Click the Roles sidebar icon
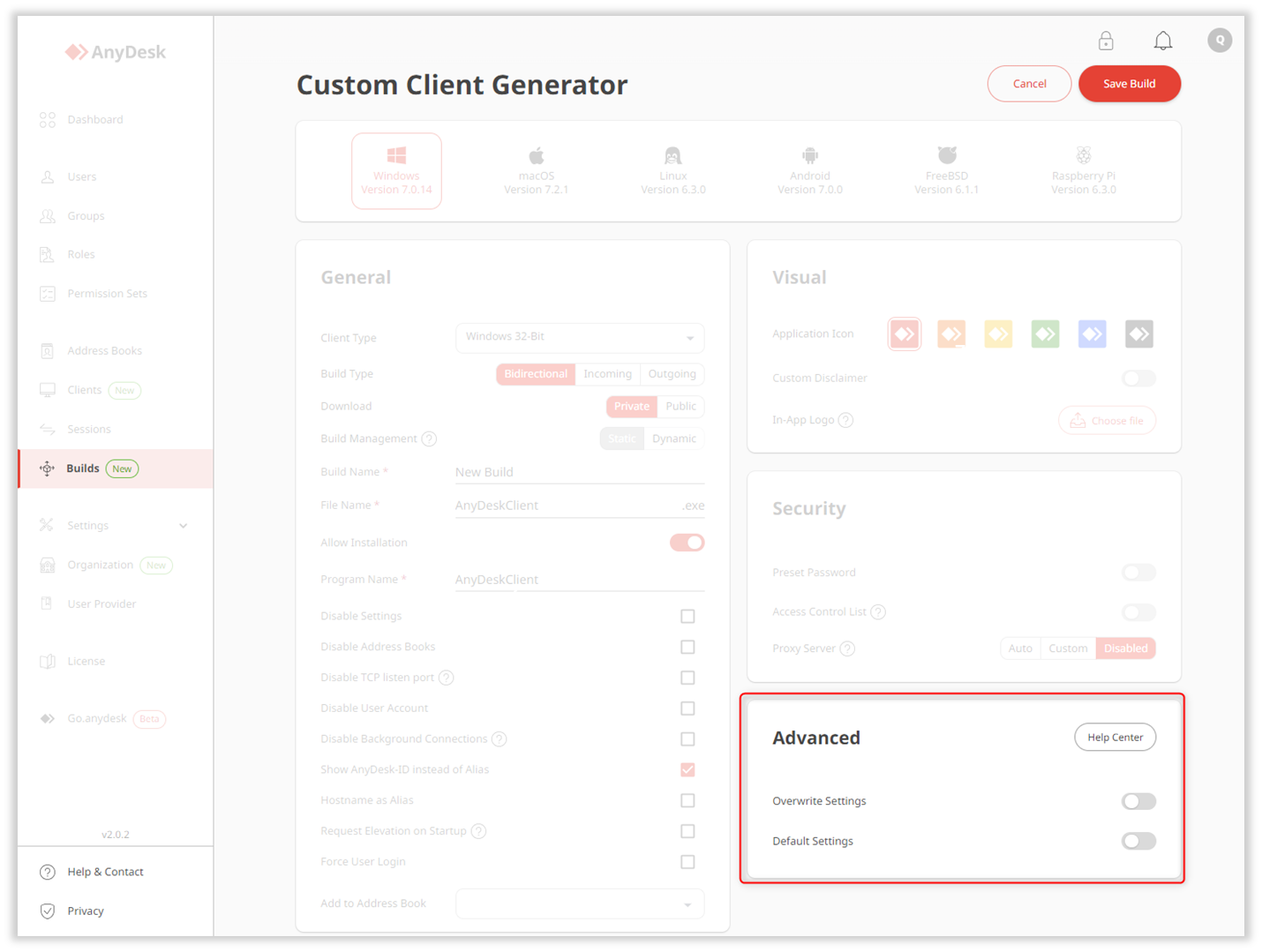Screen dimensions: 1262x952 (x=48, y=254)
